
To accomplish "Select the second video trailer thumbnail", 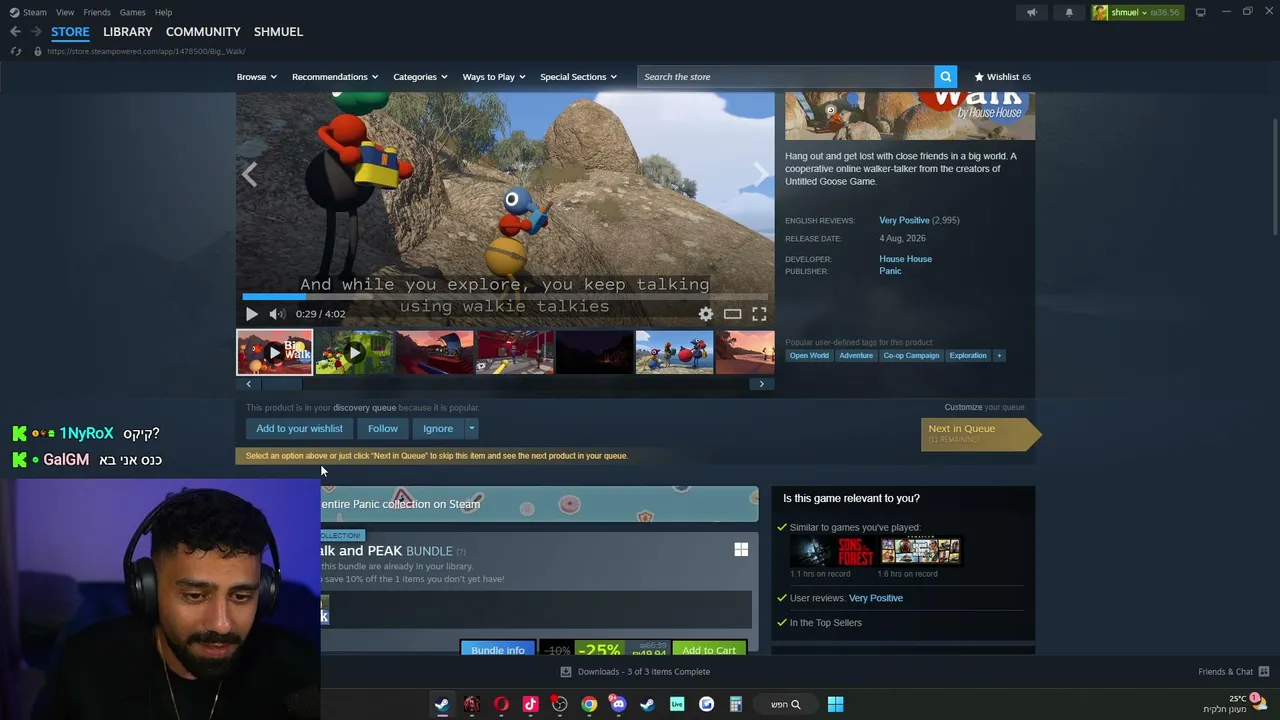I will [354, 352].
